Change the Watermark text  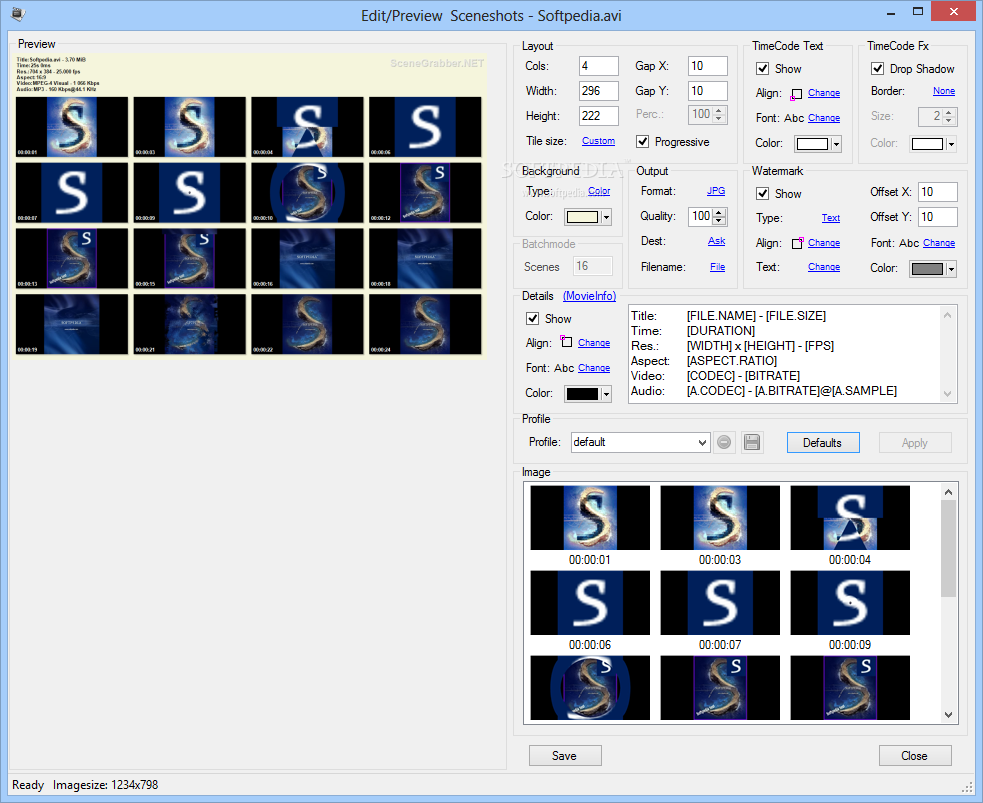(824, 267)
